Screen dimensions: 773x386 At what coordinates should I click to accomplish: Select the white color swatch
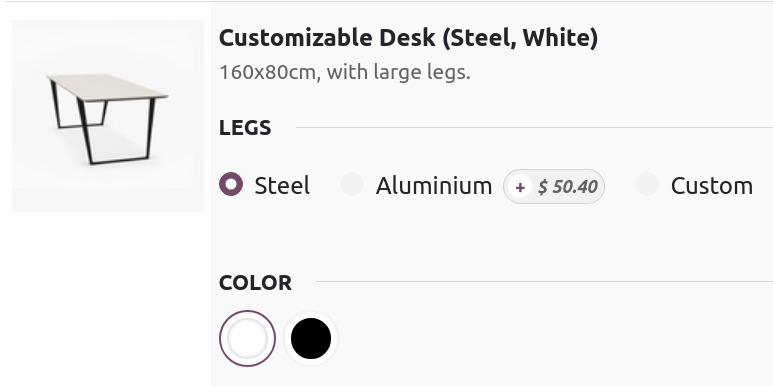point(247,338)
